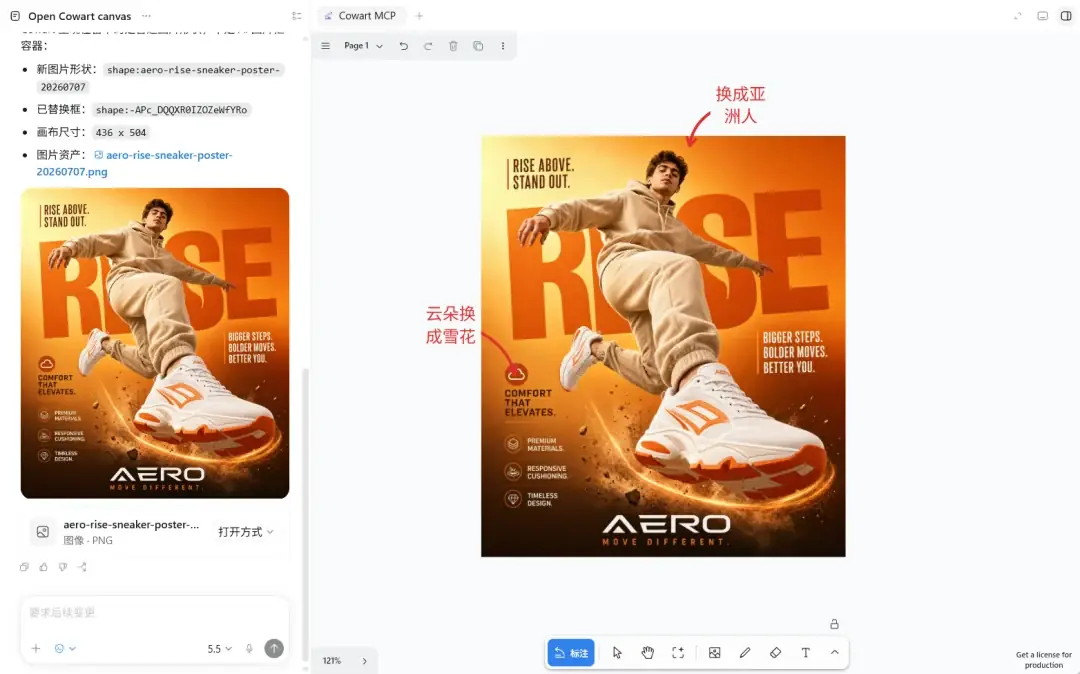
Task: Select the eraser tool in bottom toolbar
Action: point(775,653)
